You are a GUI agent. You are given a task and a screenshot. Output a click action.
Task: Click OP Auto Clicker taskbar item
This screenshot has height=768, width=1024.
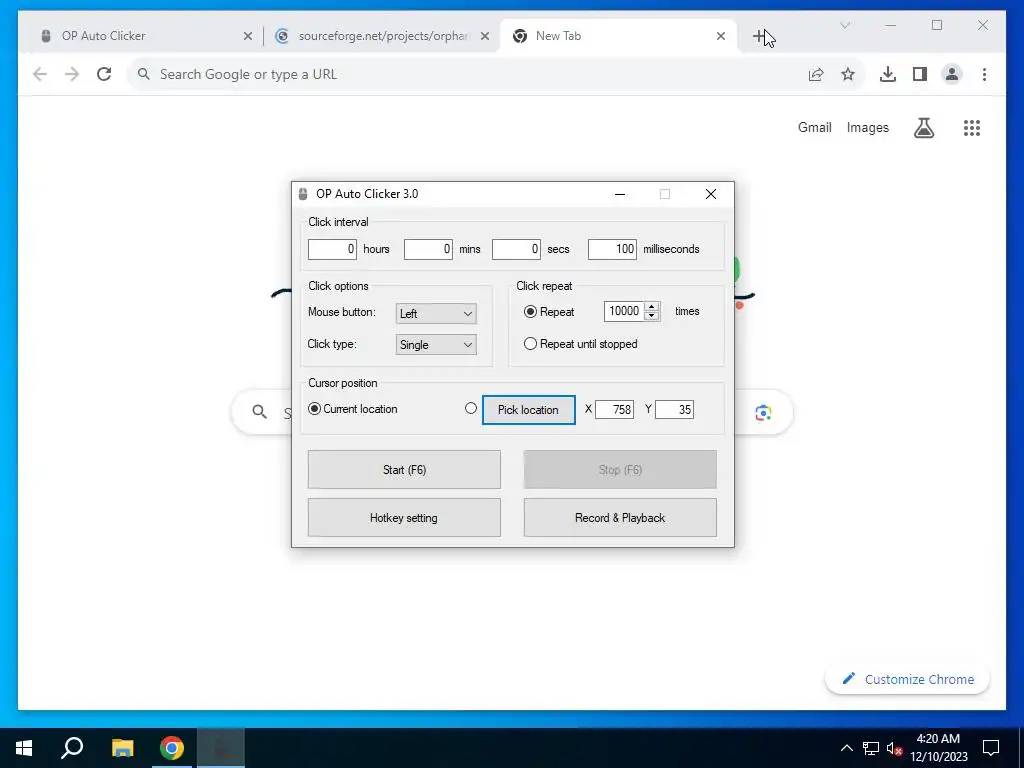221,748
